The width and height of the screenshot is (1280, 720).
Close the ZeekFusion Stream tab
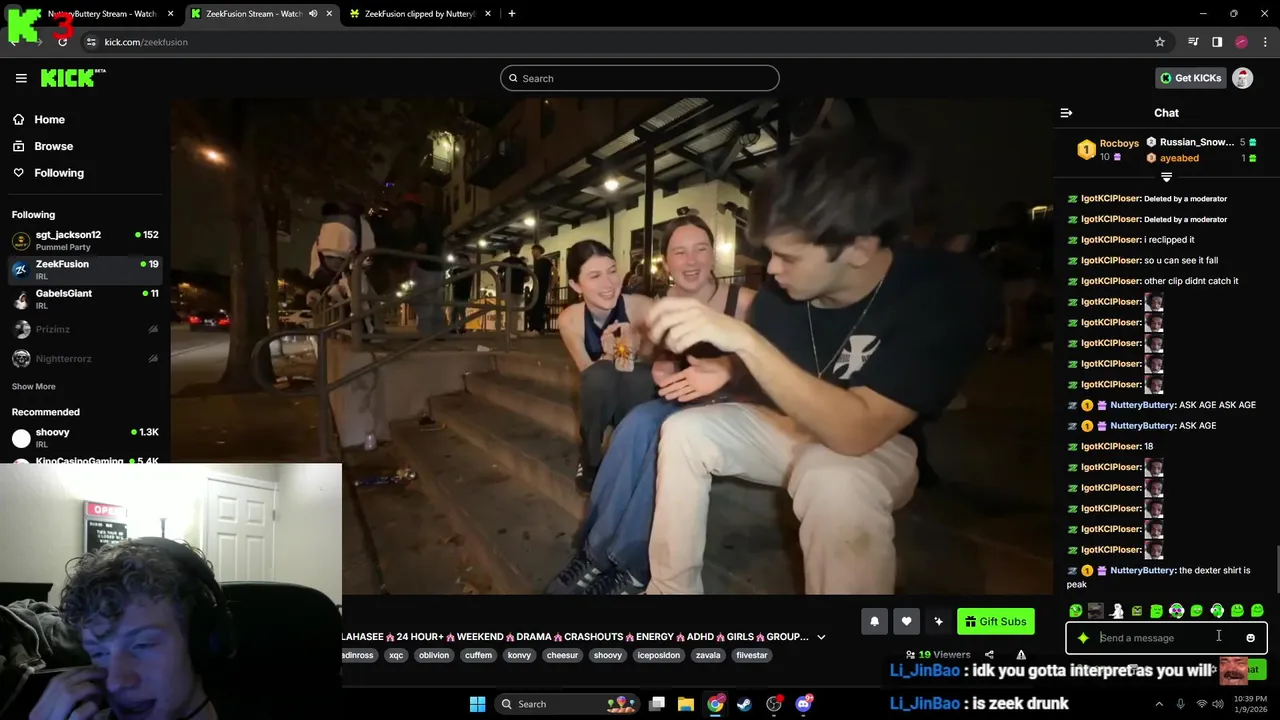click(x=329, y=14)
